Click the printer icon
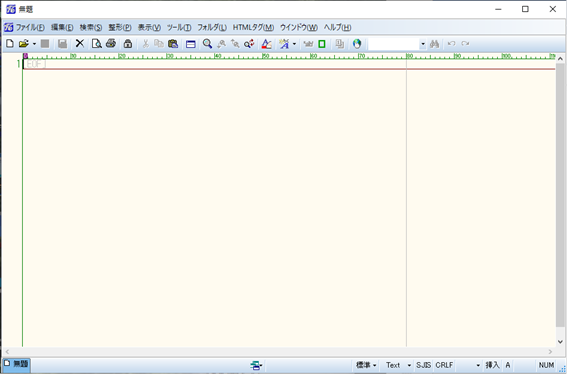 (111, 44)
